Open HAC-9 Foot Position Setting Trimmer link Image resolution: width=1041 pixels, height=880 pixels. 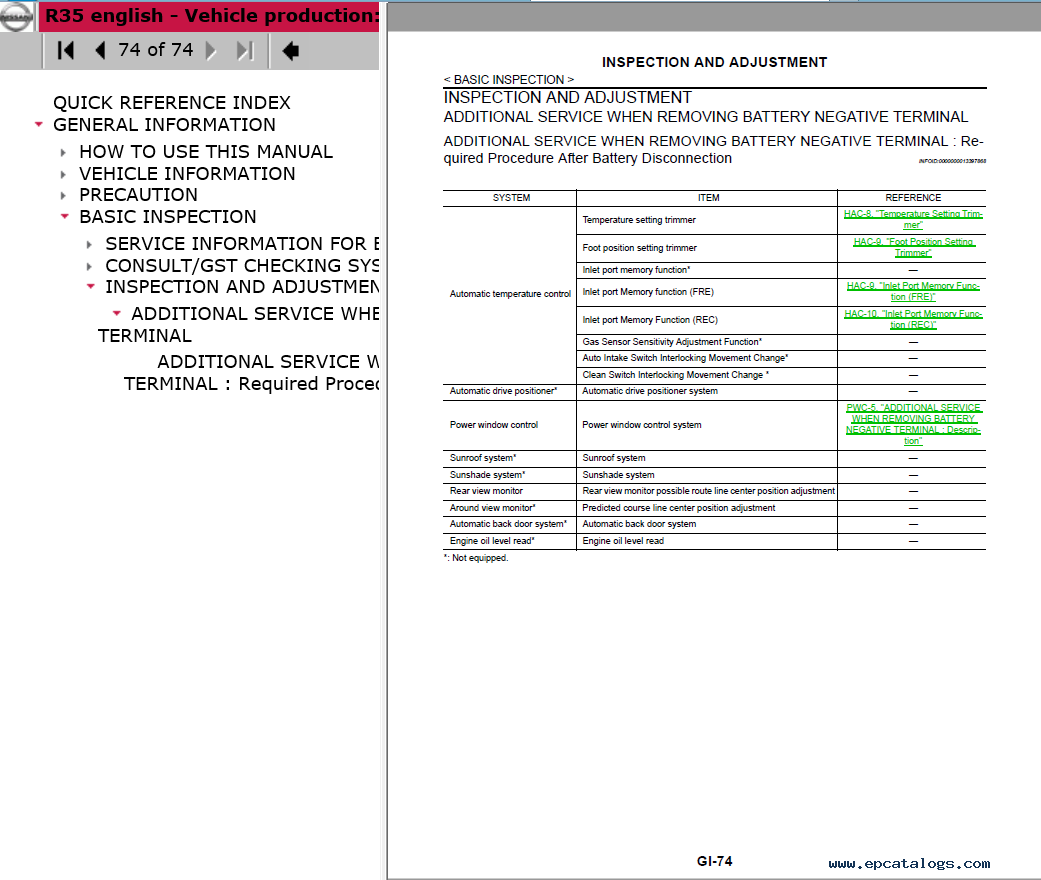(x=913, y=248)
